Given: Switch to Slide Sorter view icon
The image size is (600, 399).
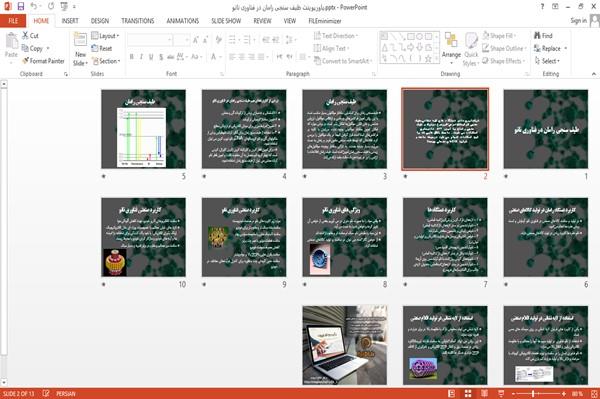Looking at the screenshot, I should 468,394.
